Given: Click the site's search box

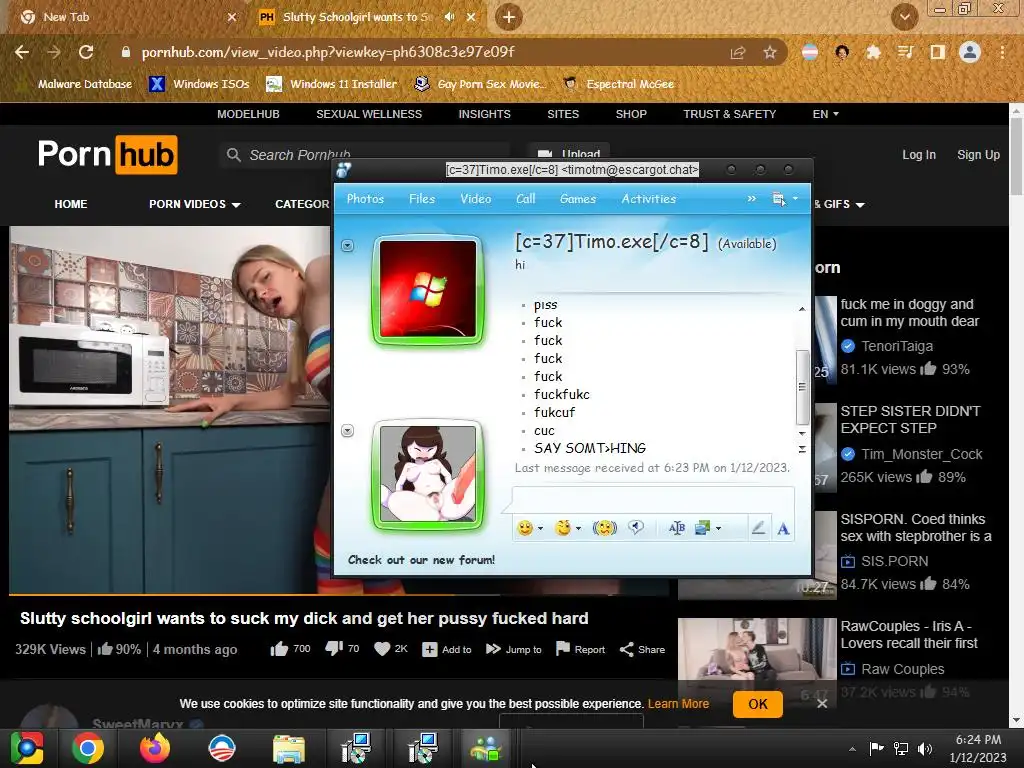Looking at the screenshot, I should [366, 155].
